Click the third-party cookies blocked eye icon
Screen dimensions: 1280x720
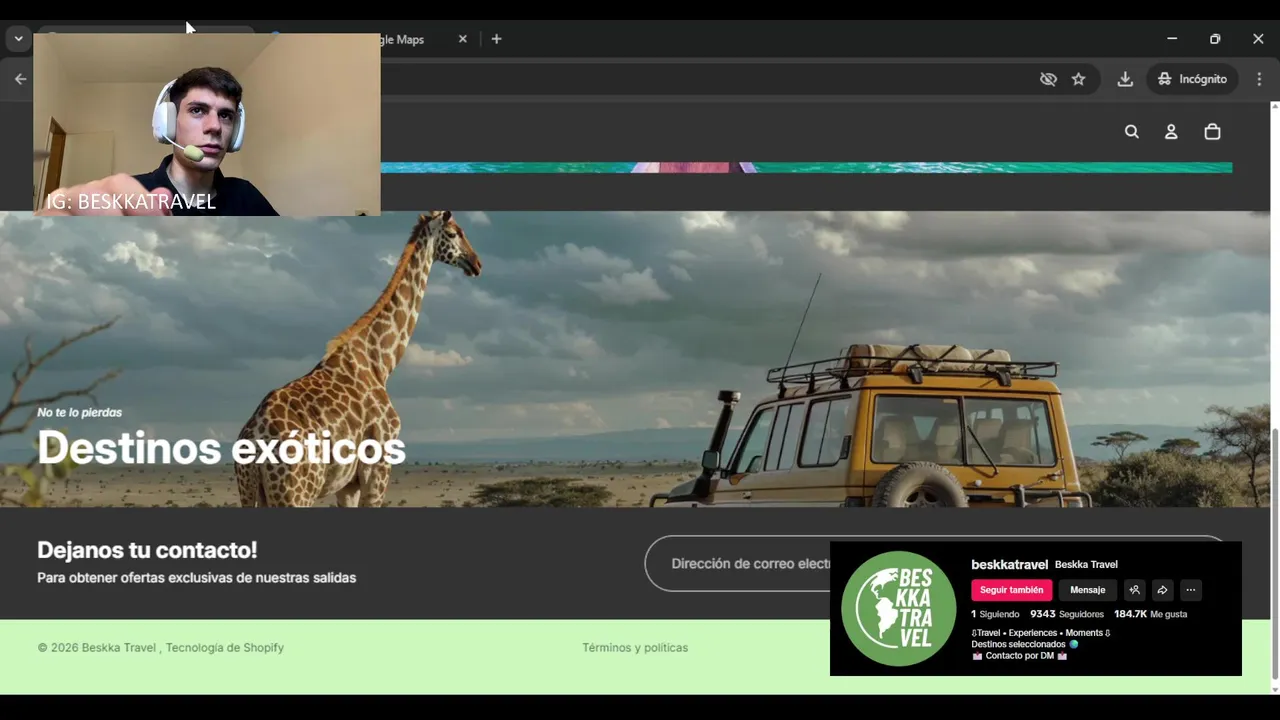(1048, 79)
